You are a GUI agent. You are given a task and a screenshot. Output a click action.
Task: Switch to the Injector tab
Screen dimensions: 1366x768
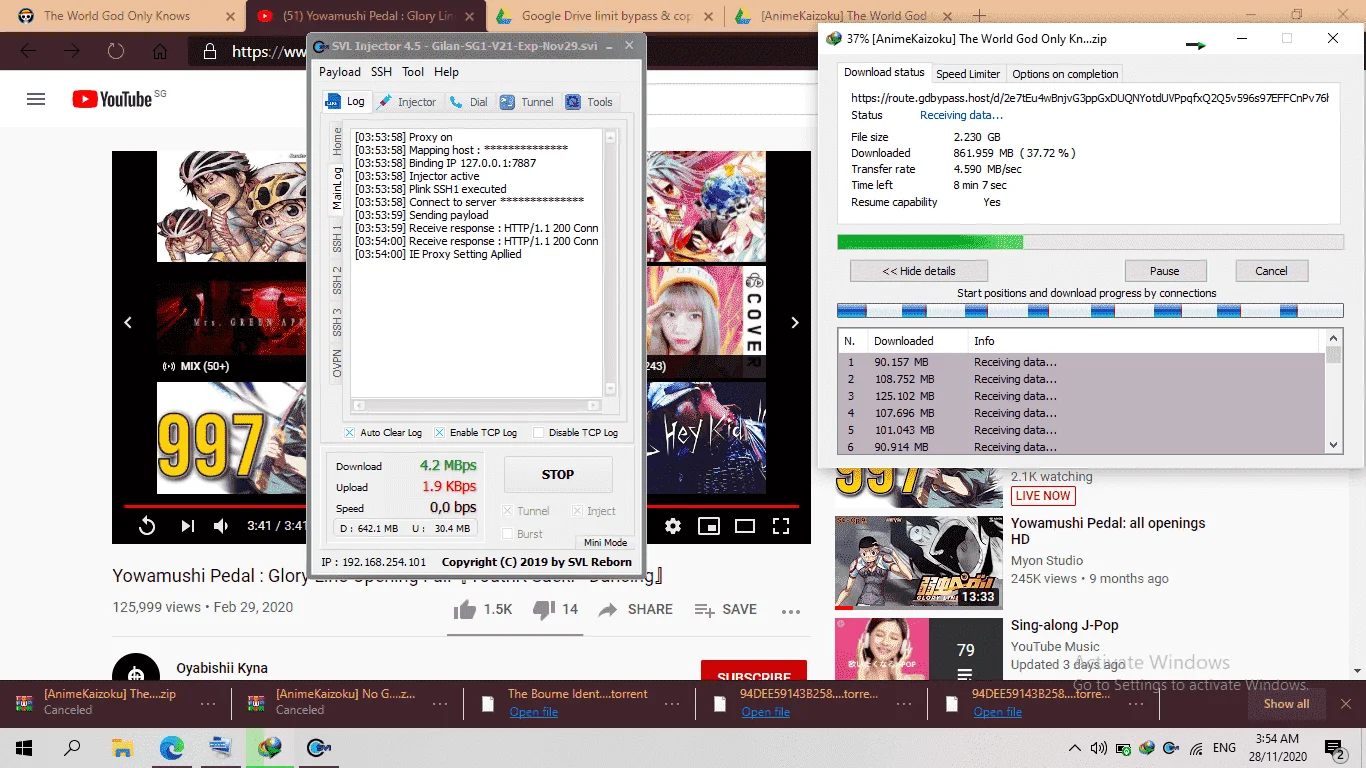pos(407,102)
